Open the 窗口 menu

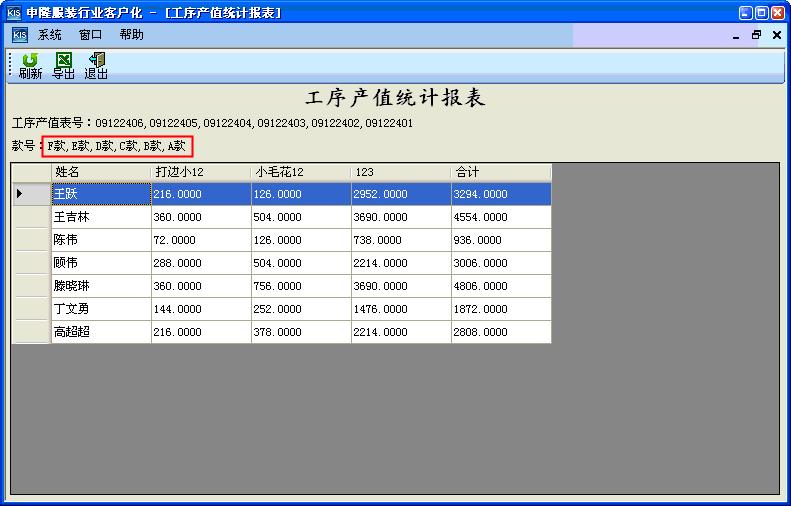coord(91,35)
